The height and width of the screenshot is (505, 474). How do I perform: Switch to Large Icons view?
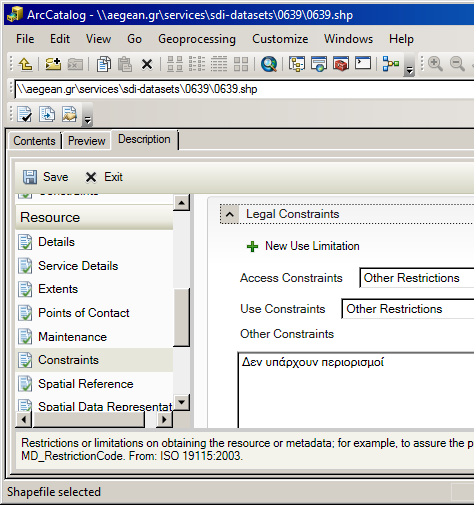pyautogui.click(x=175, y=64)
